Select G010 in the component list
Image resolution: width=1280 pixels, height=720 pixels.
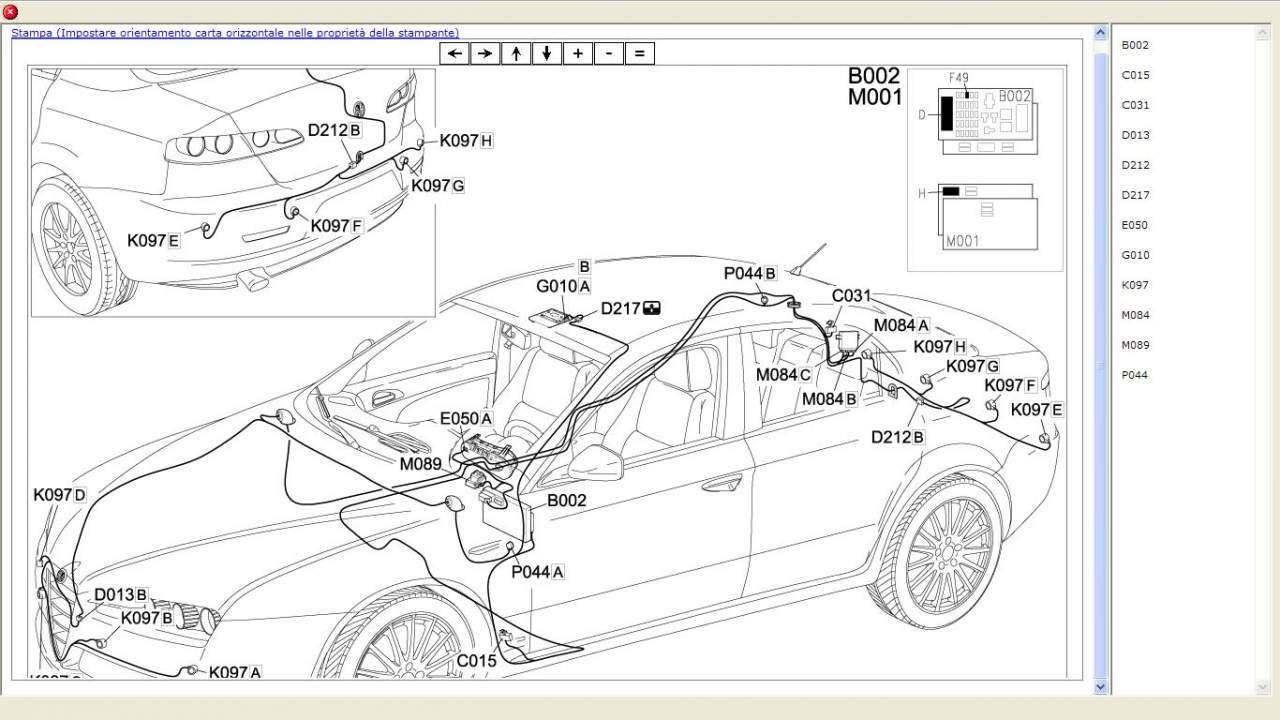click(1135, 255)
